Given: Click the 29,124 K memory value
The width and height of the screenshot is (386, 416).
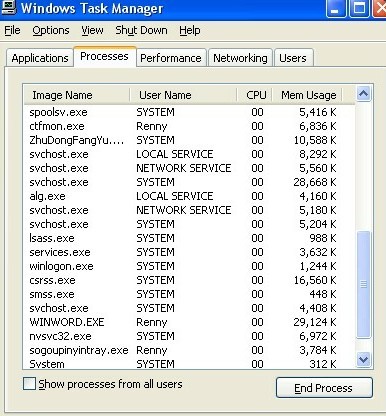Looking at the screenshot, I should click(x=315, y=322).
